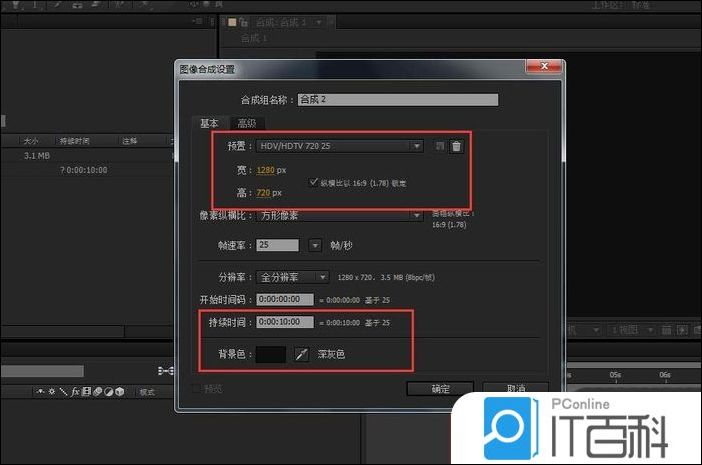The image size is (702, 465).
Task: Click the 合成组名称 field showing 合成 2
Action: coord(398,100)
